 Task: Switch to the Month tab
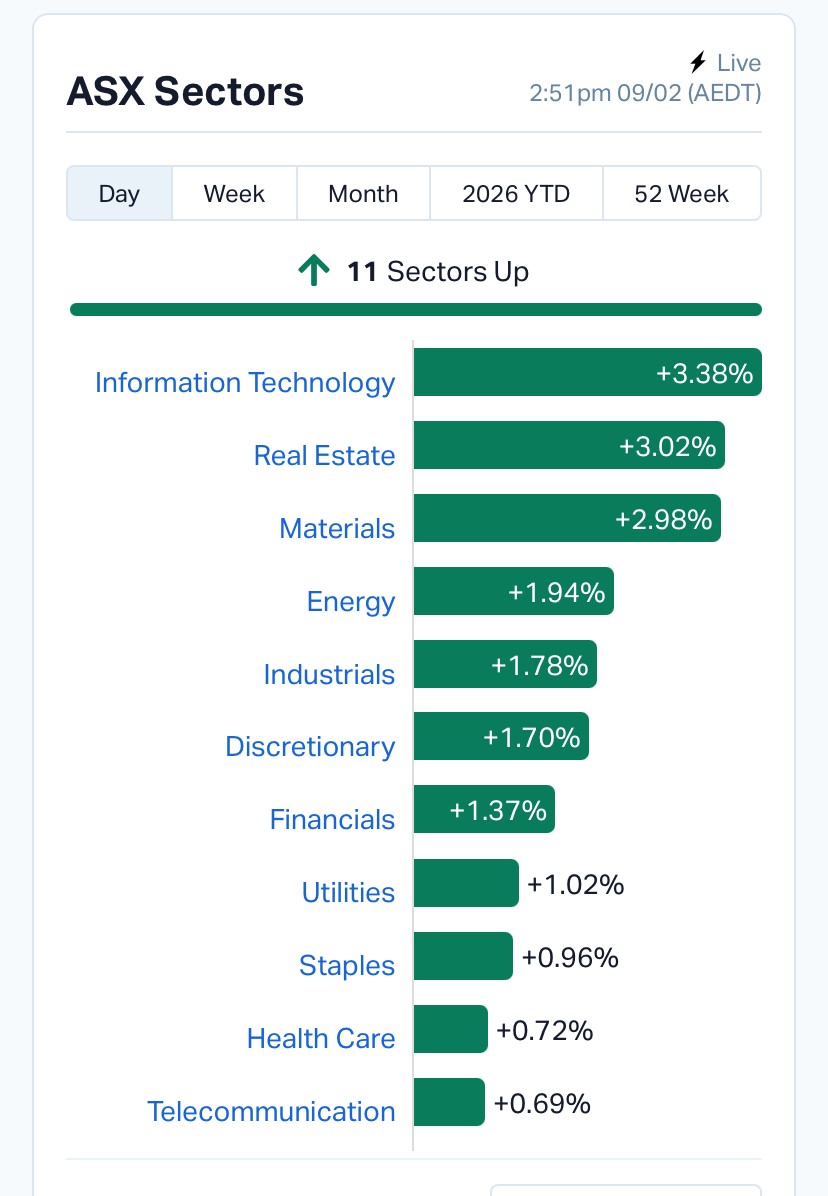(363, 193)
